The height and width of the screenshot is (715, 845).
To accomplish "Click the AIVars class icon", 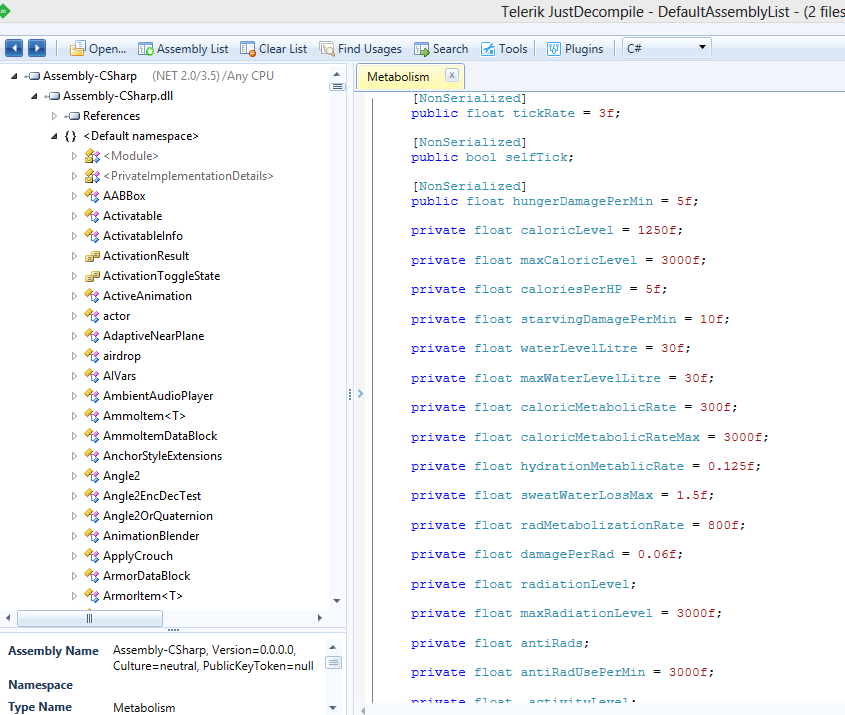I will (92, 376).
